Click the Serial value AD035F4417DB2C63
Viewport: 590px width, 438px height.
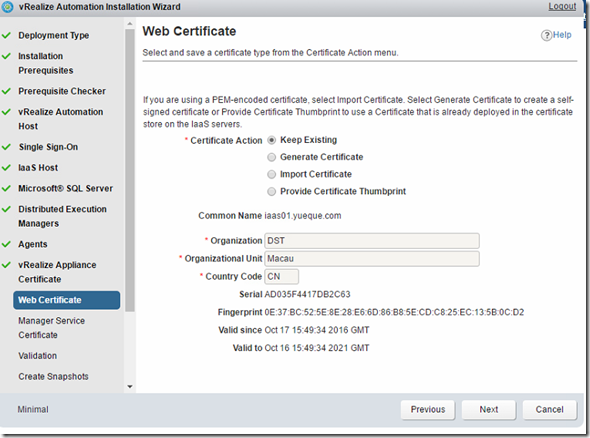tap(307, 294)
